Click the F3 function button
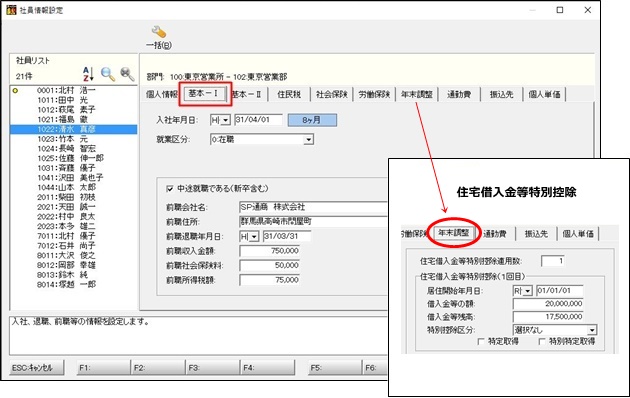 (x=213, y=367)
